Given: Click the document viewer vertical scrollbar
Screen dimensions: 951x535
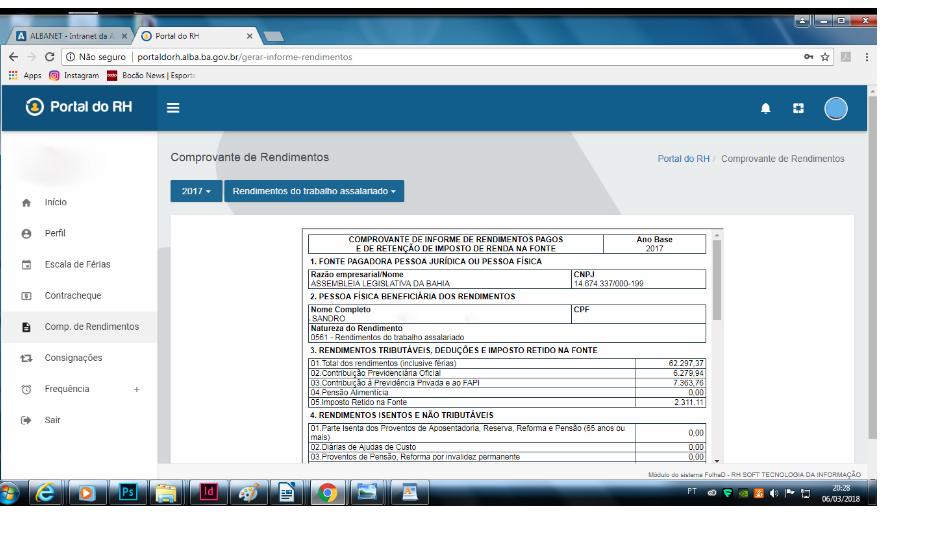Looking at the screenshot, I should [x=714, y=300].
